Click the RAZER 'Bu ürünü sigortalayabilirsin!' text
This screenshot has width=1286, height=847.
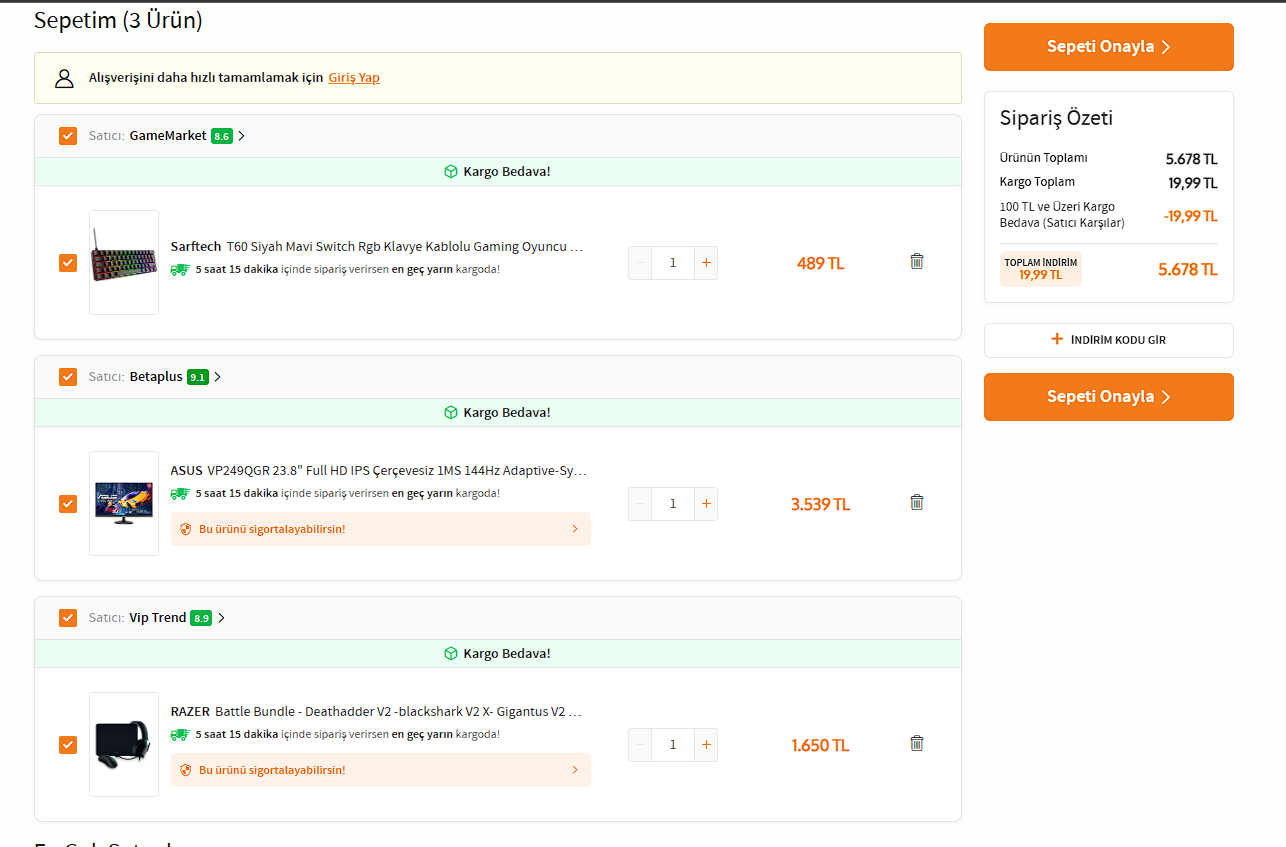272,770
